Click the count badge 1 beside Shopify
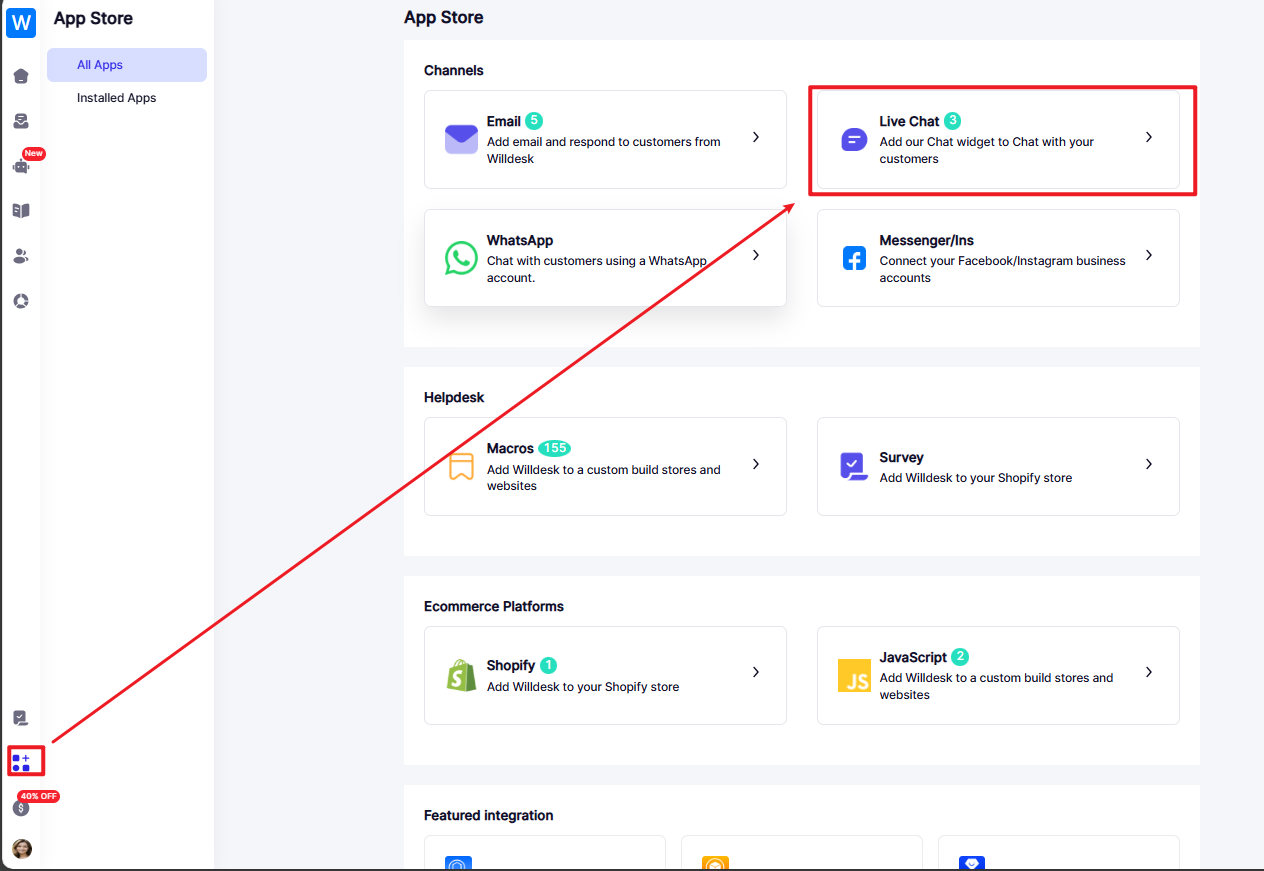The width and height of the screenshot is (1264, 871). point(549,665)
